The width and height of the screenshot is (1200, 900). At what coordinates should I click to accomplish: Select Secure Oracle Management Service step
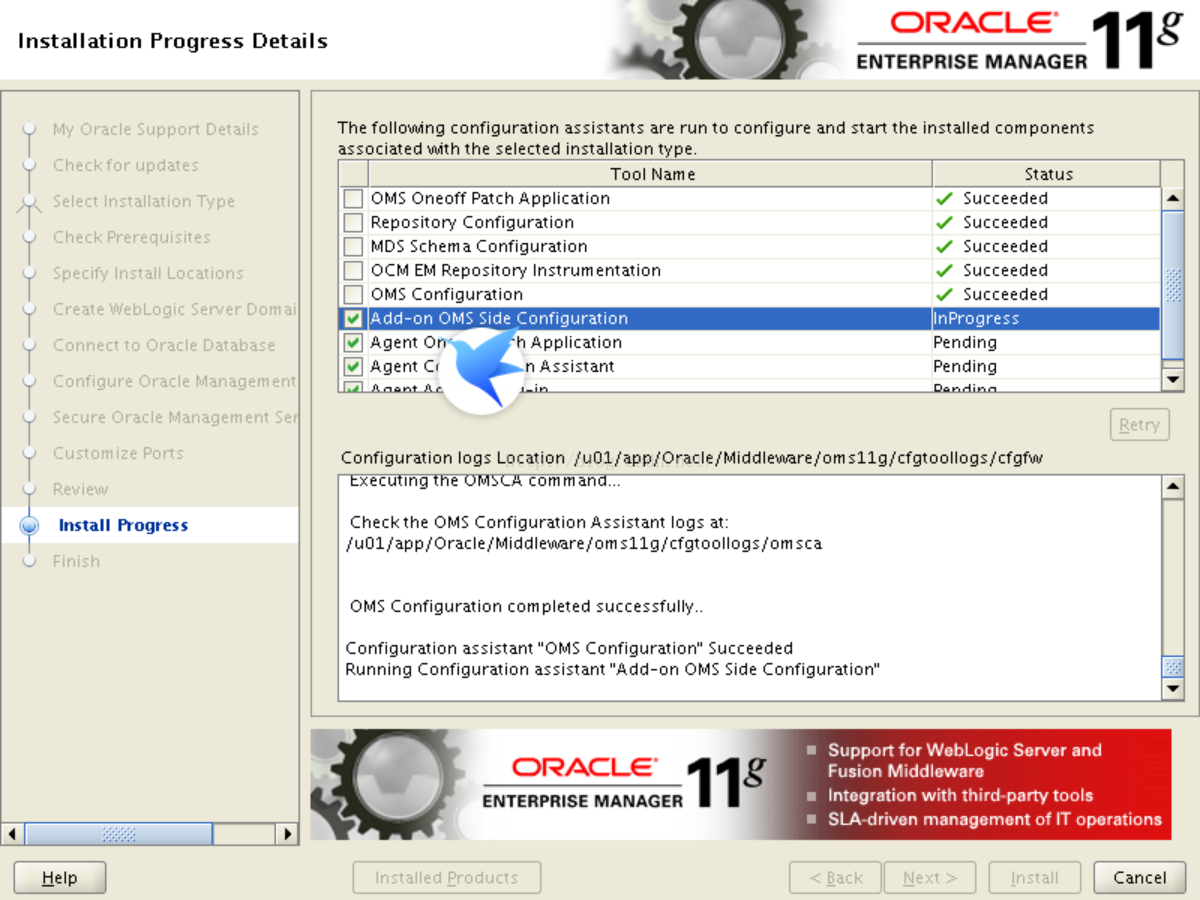174,417
